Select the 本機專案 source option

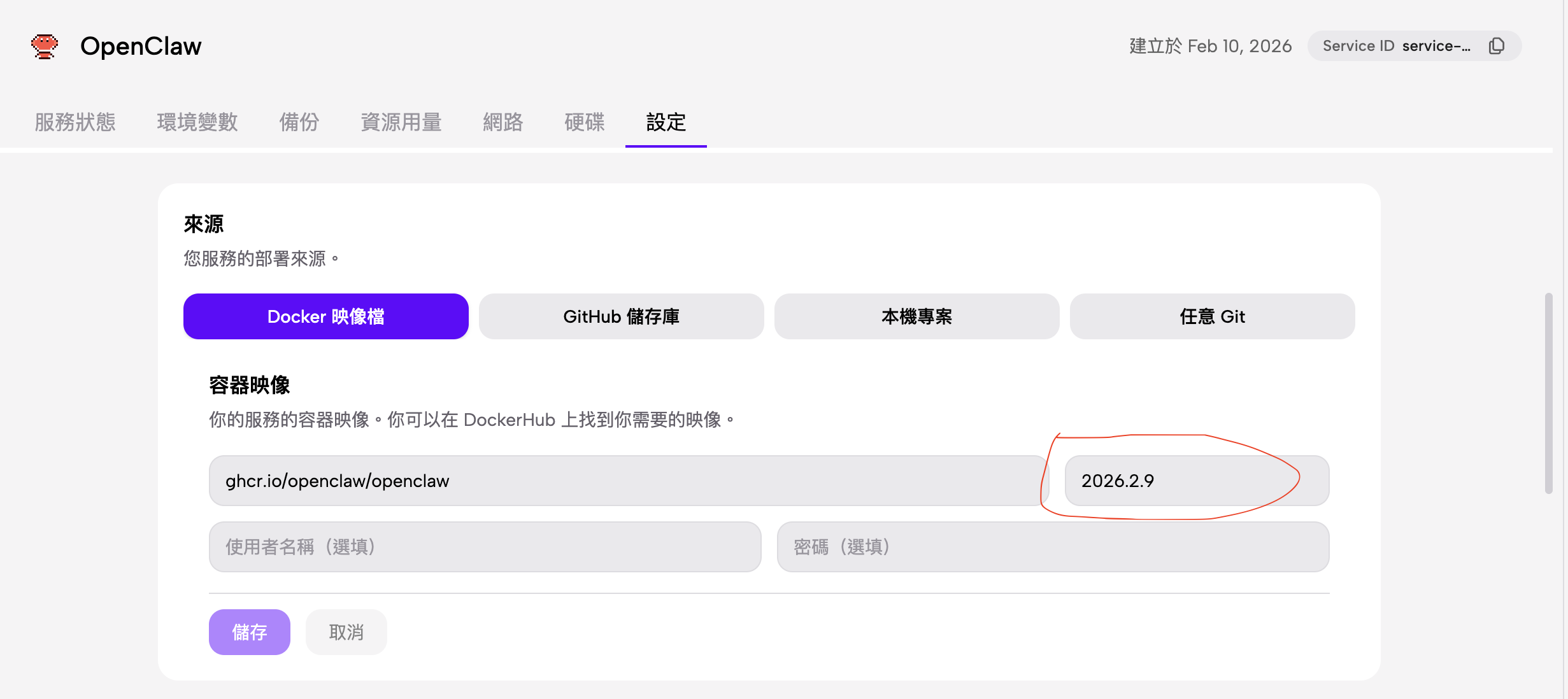[917, 316]
